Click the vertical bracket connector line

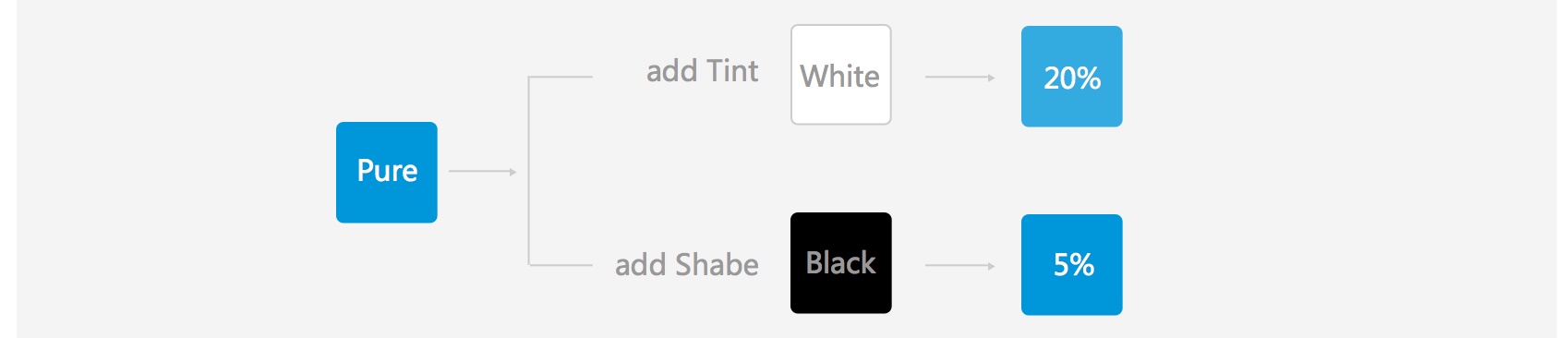pos(528,171)
